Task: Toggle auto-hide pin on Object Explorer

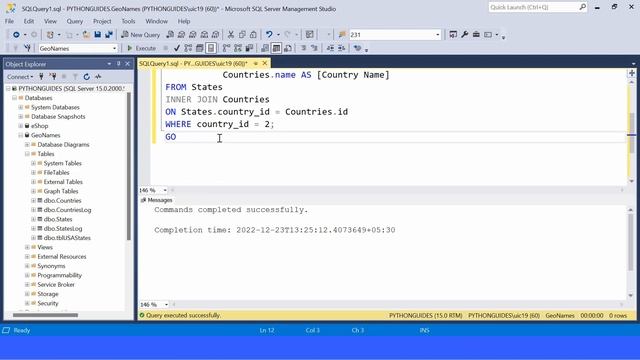Action: click(x=119, y=64)
